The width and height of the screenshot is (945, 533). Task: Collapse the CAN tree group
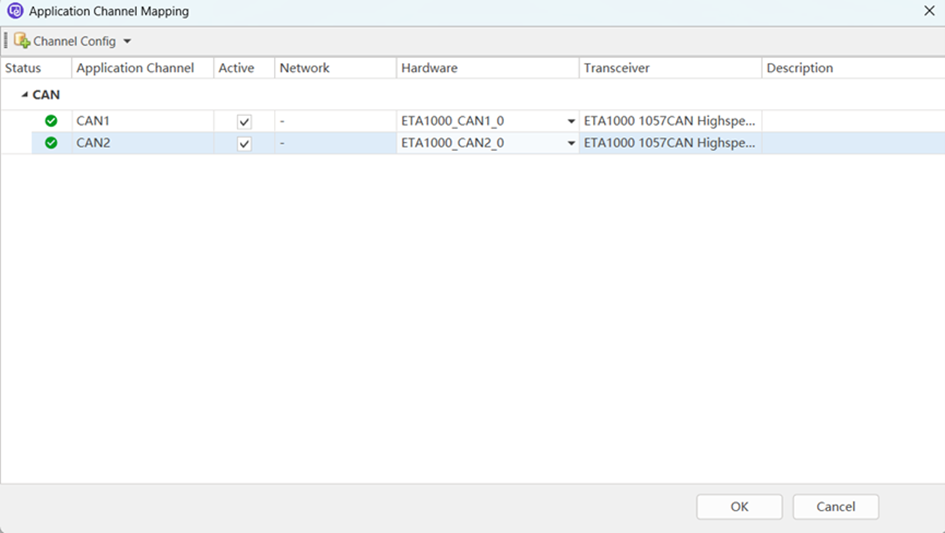coord(25,95)
